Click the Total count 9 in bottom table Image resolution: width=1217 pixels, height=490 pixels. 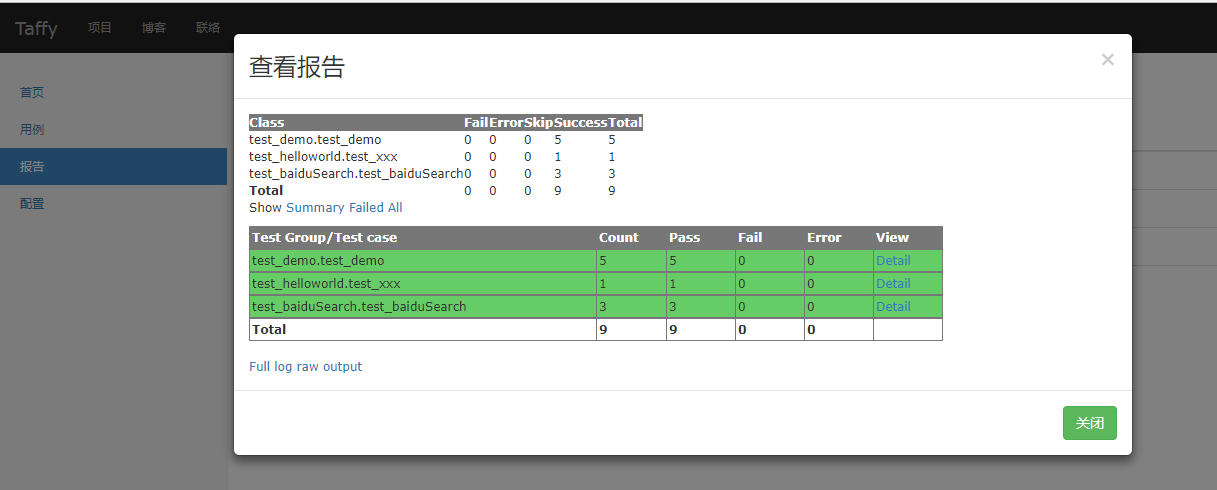(x=603, y=329)
